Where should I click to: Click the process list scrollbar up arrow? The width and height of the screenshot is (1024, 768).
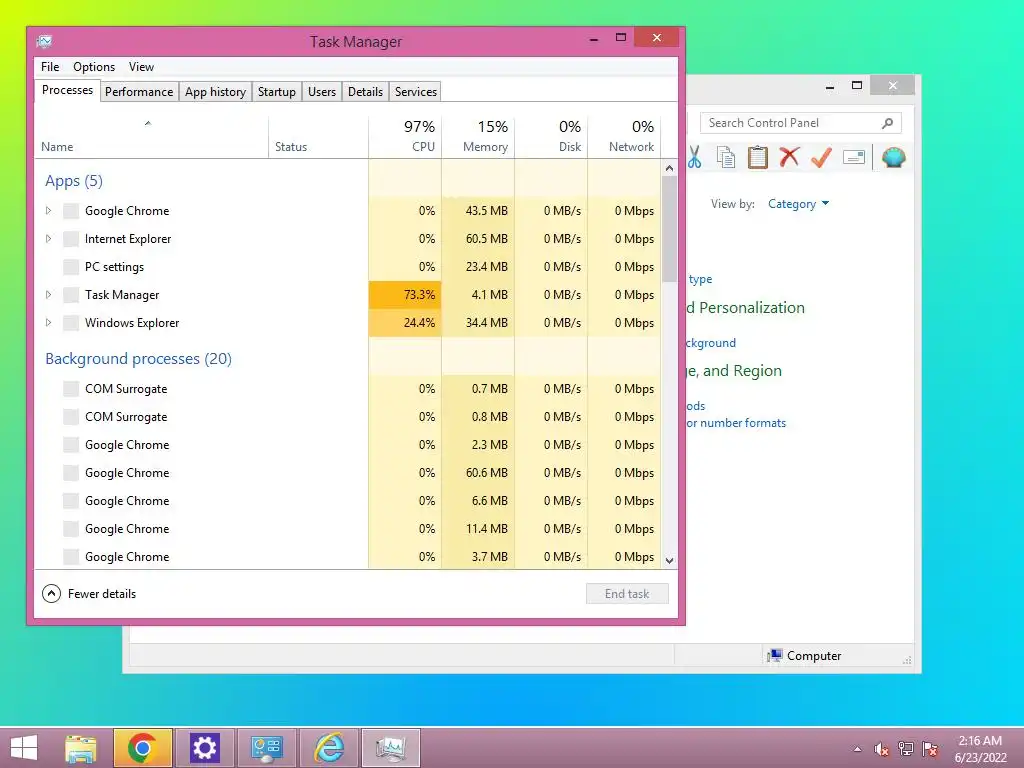[669, 168]
